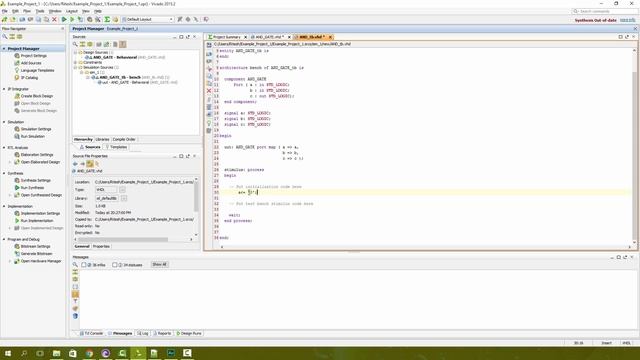Screen dimensions: 640x360
Task: Click the red X delete icon in main toolbar
Action: pos(54,19)
